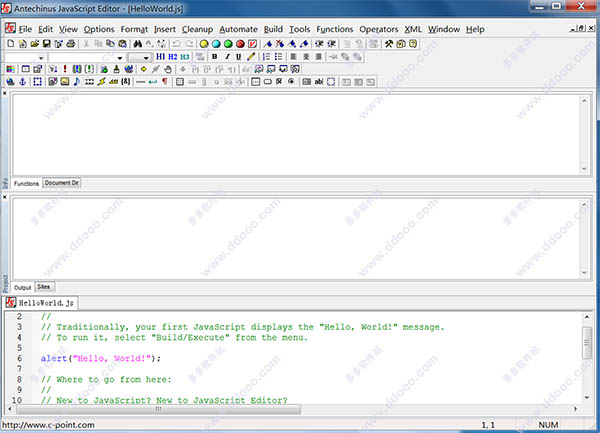
Task: Open the Cleanup menu
Action: click(197, 29)
